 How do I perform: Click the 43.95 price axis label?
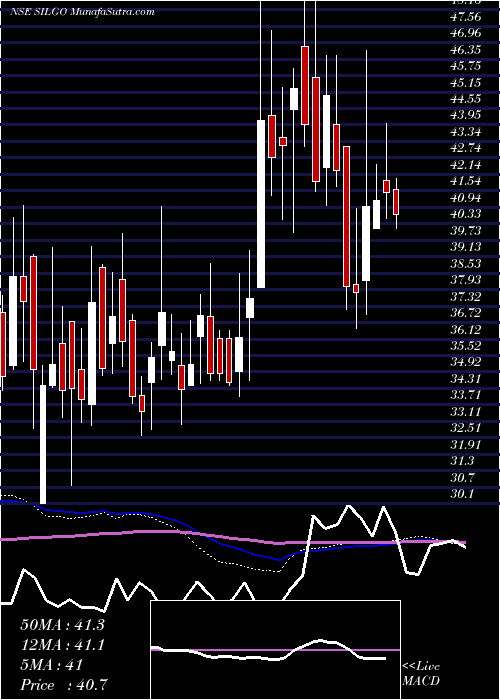(x=466, y=115)
